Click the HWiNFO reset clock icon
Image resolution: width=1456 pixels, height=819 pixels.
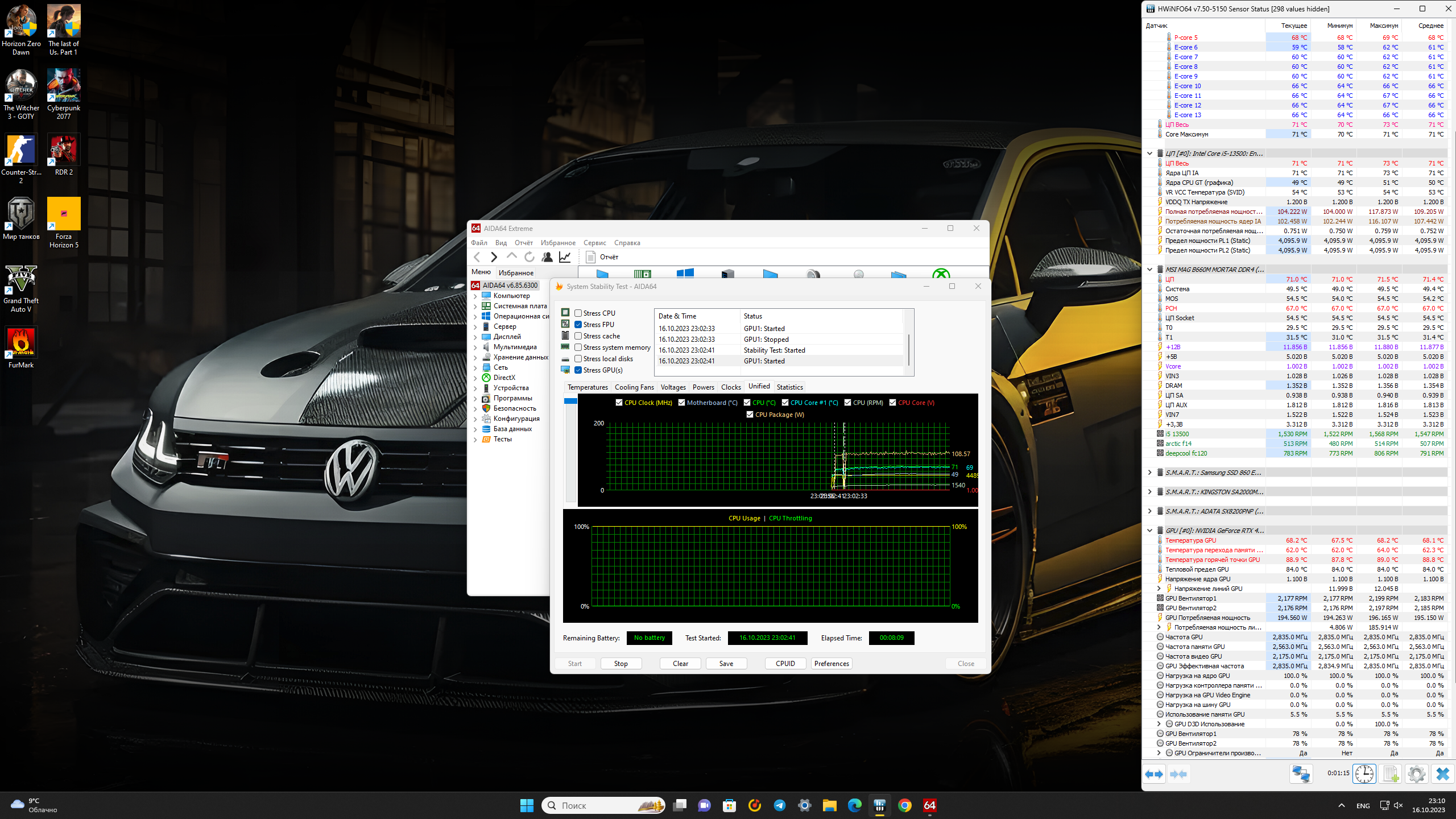click(x=1364, y=773)
